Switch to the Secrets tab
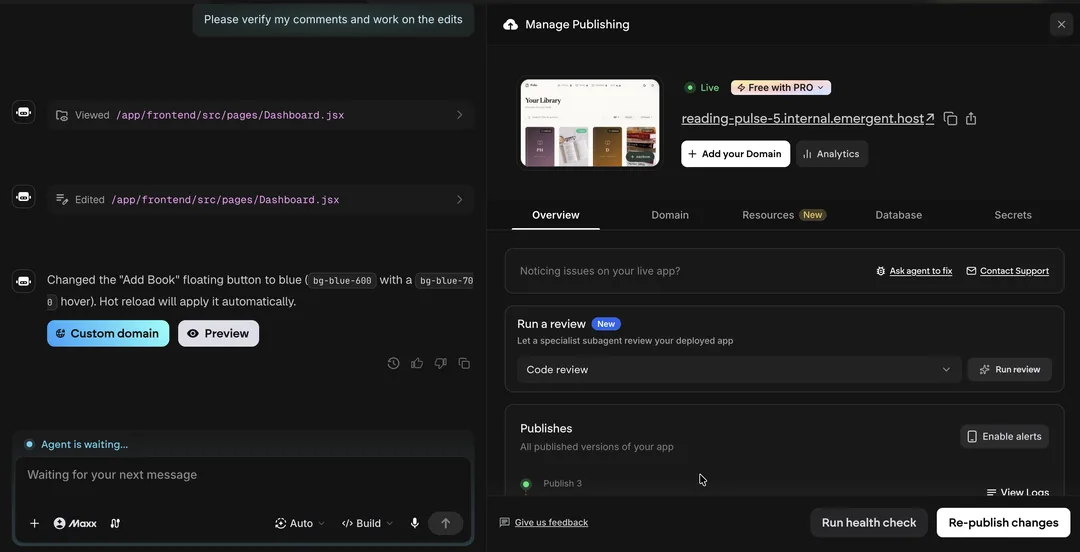This screenshot has width=1080, height=552. coord(1012,215)
